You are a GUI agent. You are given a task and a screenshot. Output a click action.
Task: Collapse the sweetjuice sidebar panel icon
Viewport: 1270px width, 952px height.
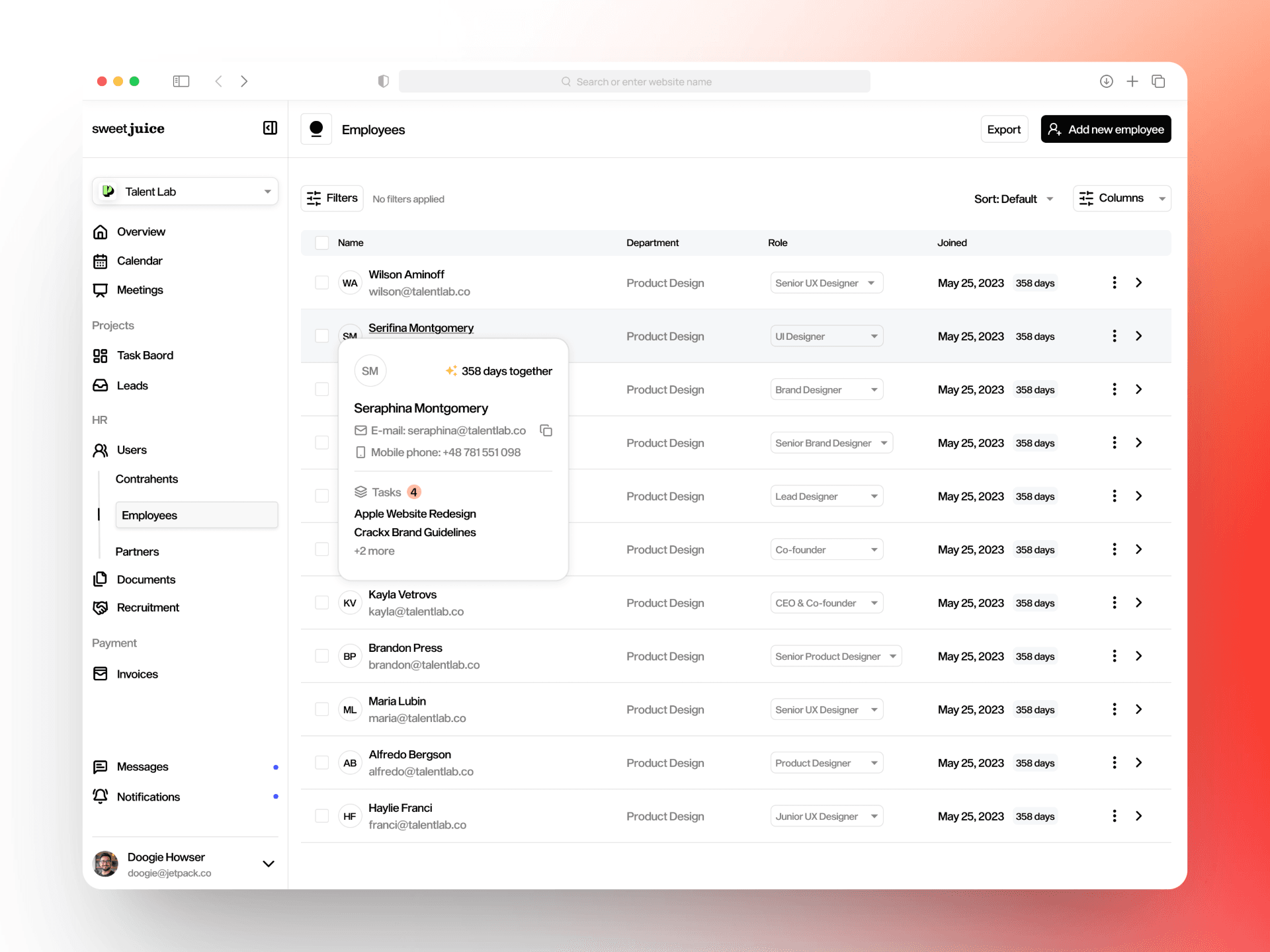pyautogui.click(x=270, y=128)
